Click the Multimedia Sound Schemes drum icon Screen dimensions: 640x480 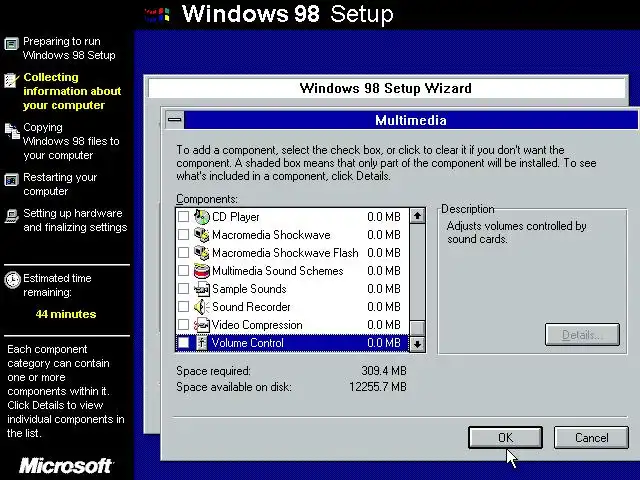point(201,271)
